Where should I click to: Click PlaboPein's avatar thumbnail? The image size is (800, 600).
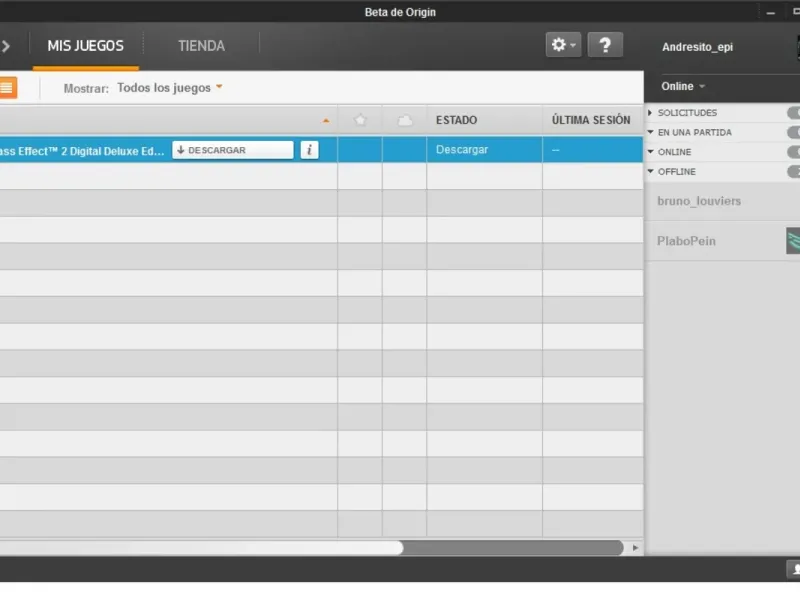point(793,241)
